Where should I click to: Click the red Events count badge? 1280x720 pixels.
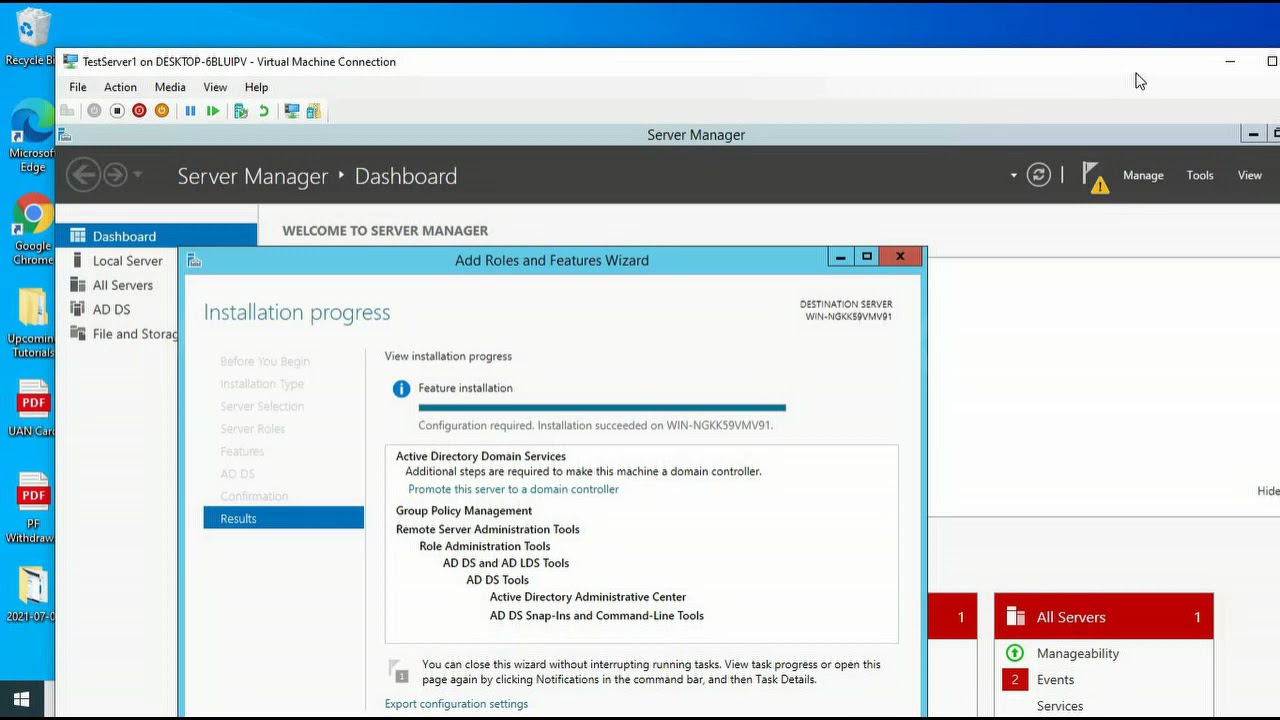coord(1014,680)
